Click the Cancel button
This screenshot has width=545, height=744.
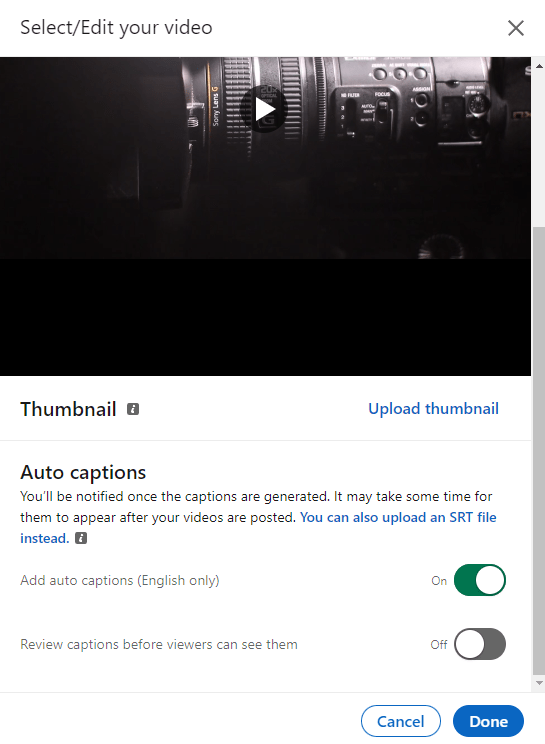[x=401, y=721]
